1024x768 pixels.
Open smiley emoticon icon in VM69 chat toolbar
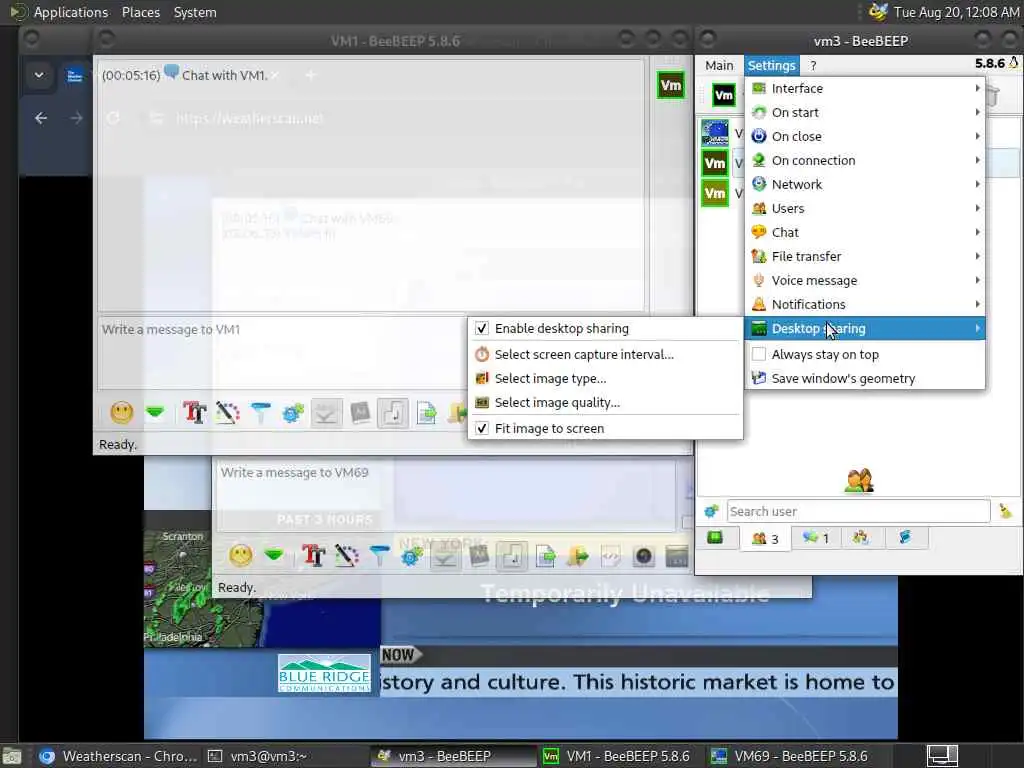tap(241, 555)
